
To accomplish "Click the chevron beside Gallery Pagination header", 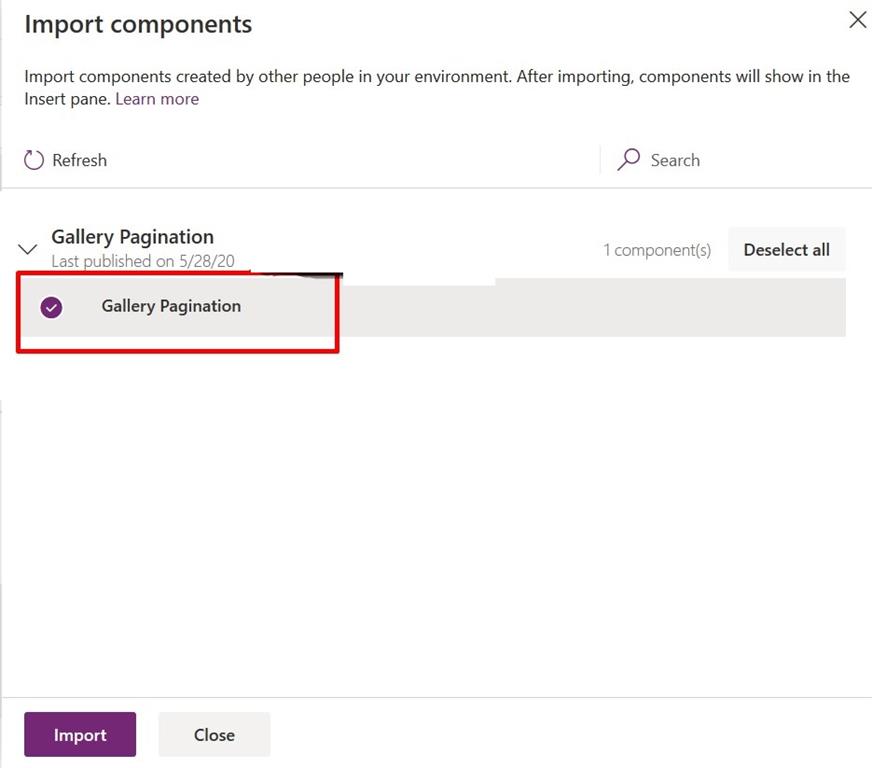I will click(27, 248).
